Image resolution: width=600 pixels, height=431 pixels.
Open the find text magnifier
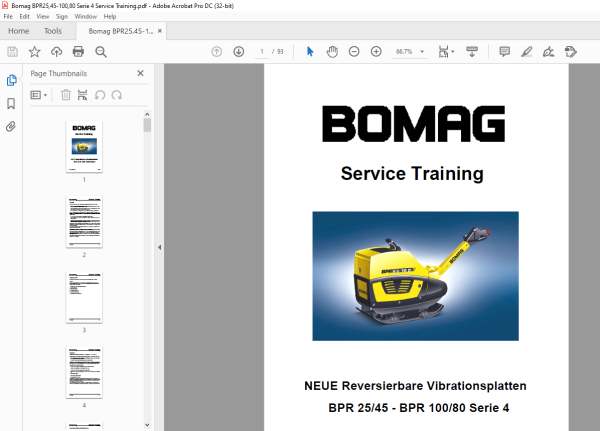(101, 52)
